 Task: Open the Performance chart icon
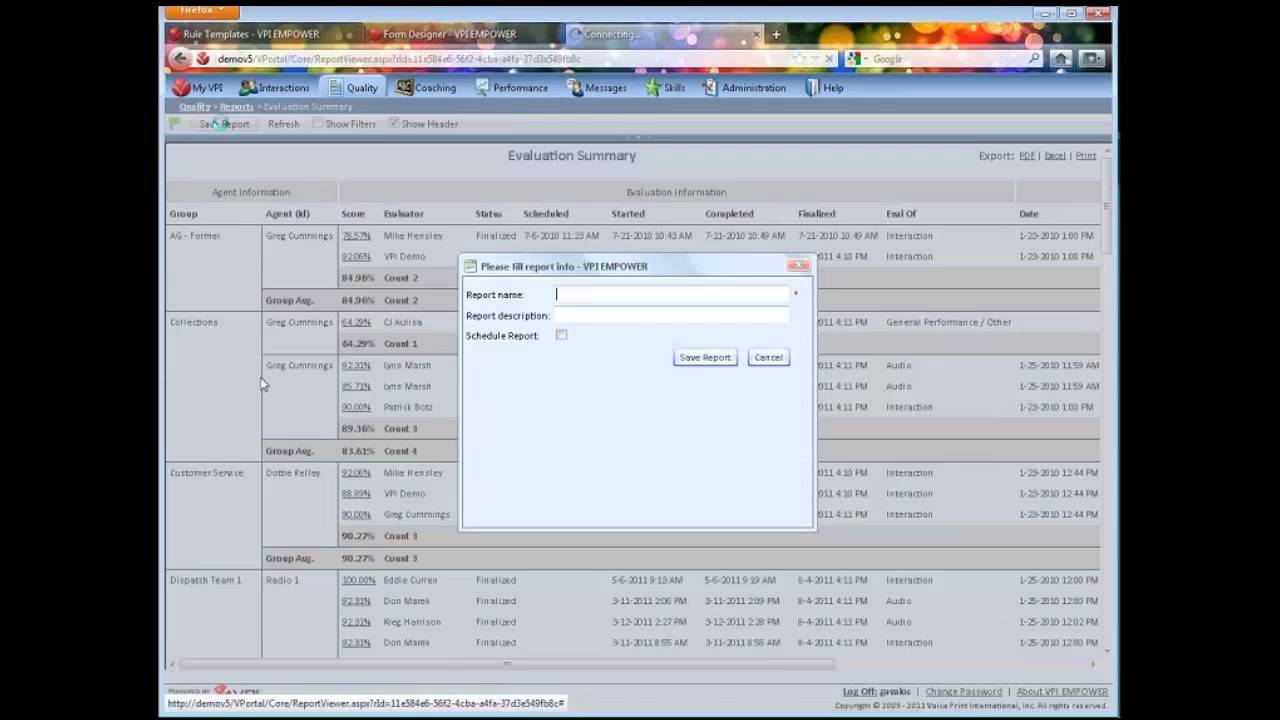coord(483,88)
